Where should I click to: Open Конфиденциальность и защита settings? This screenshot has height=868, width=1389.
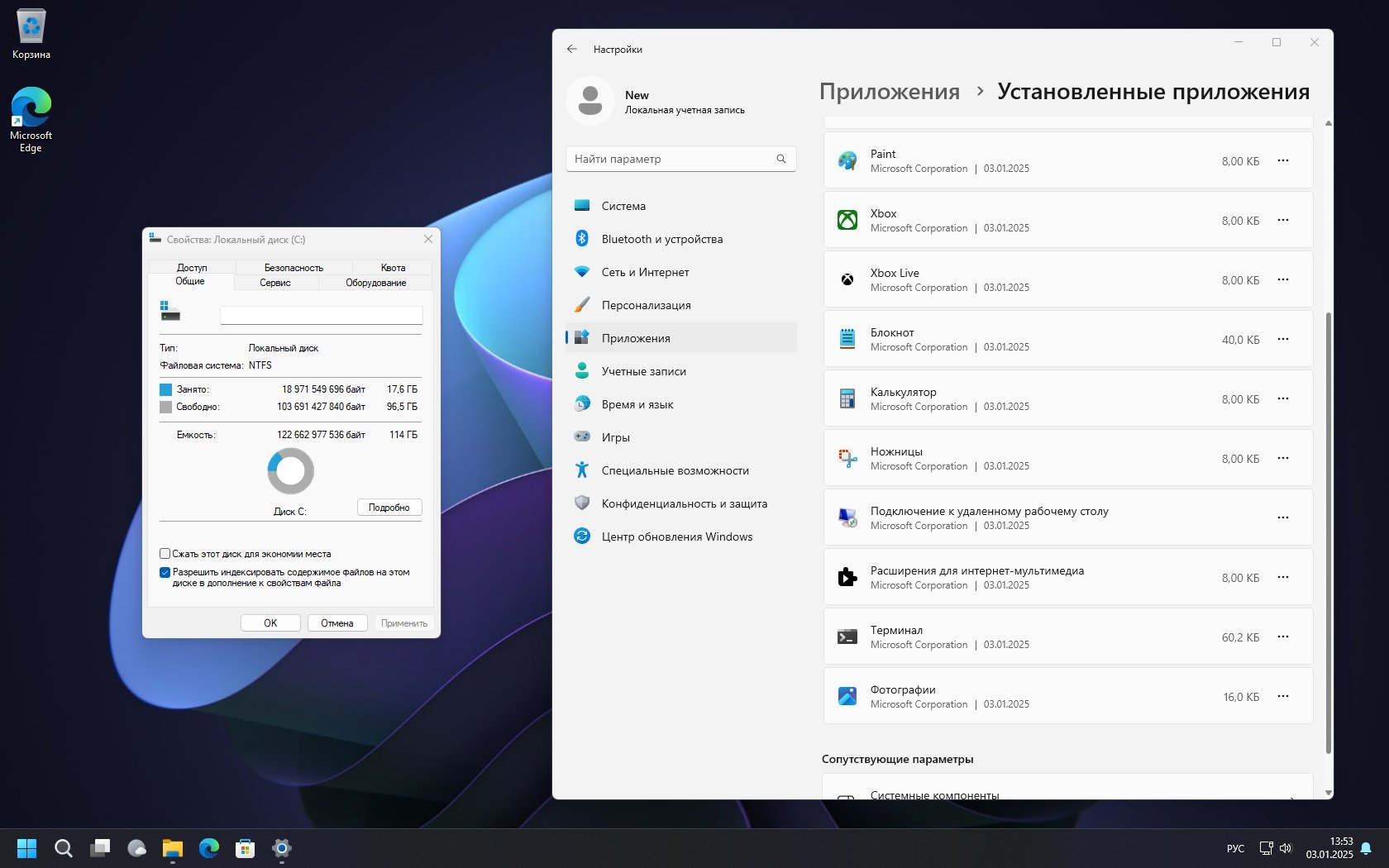(681, 503)
